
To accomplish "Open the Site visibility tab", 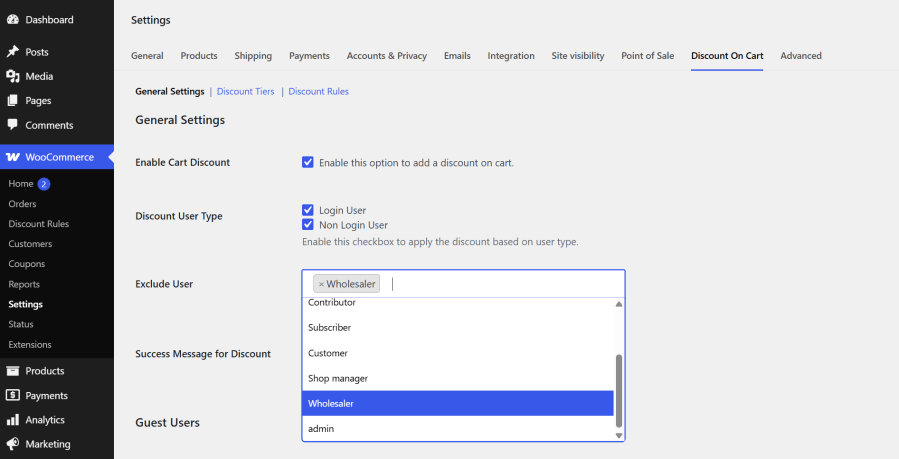I will (577, 56).
